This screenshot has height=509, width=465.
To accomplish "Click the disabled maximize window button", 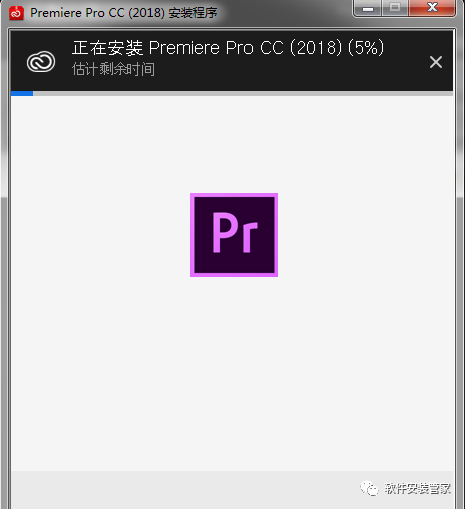I will pyautogui.click(x=395, y=7).
